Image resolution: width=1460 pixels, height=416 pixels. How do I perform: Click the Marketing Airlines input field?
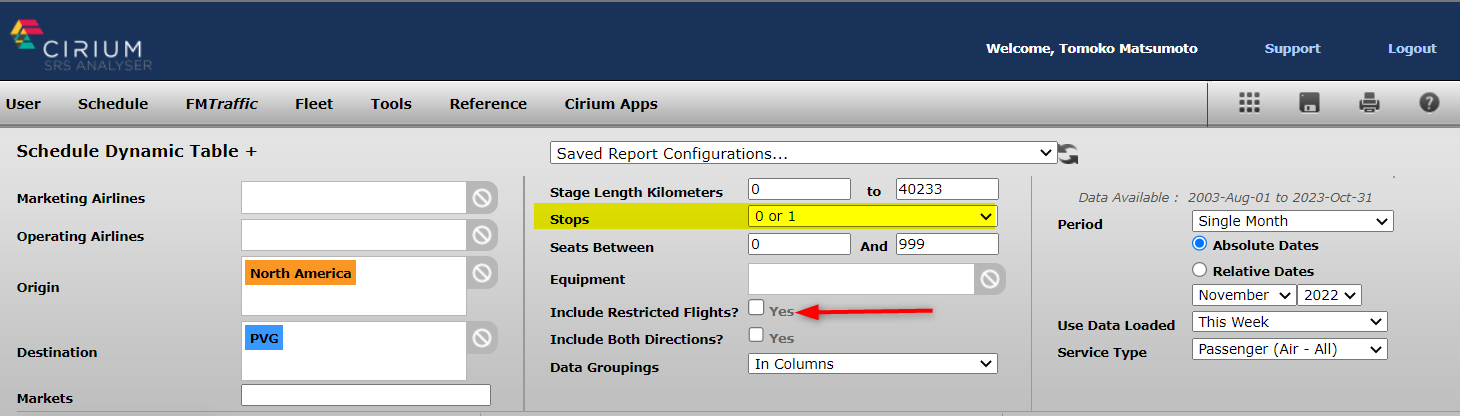[x=354, y=198]
